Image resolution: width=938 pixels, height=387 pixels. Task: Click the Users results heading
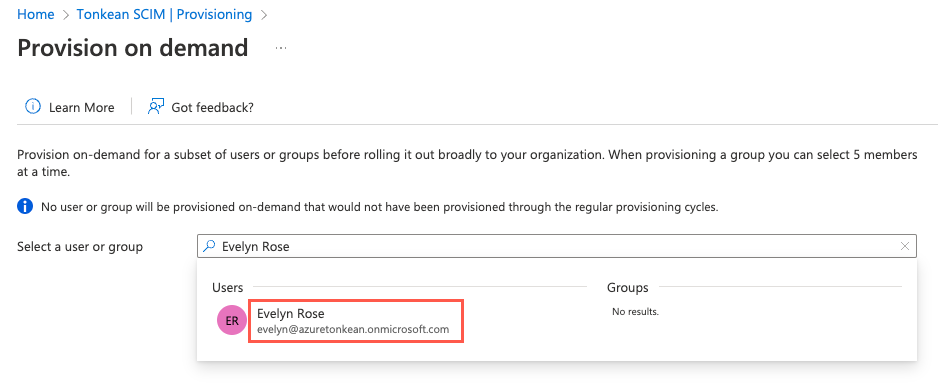(227, 288)
